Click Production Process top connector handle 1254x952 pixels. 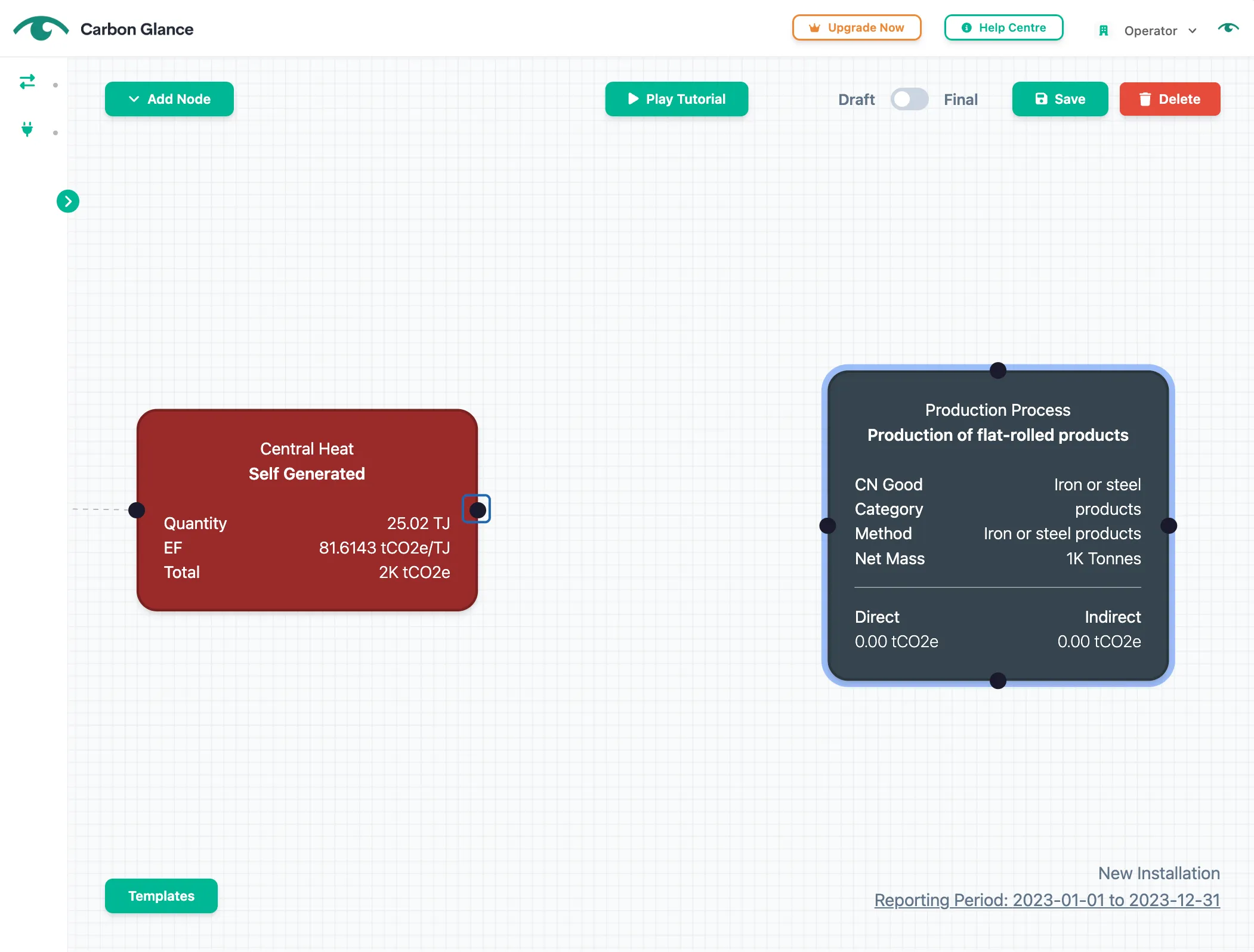click(x=998, y=370)
